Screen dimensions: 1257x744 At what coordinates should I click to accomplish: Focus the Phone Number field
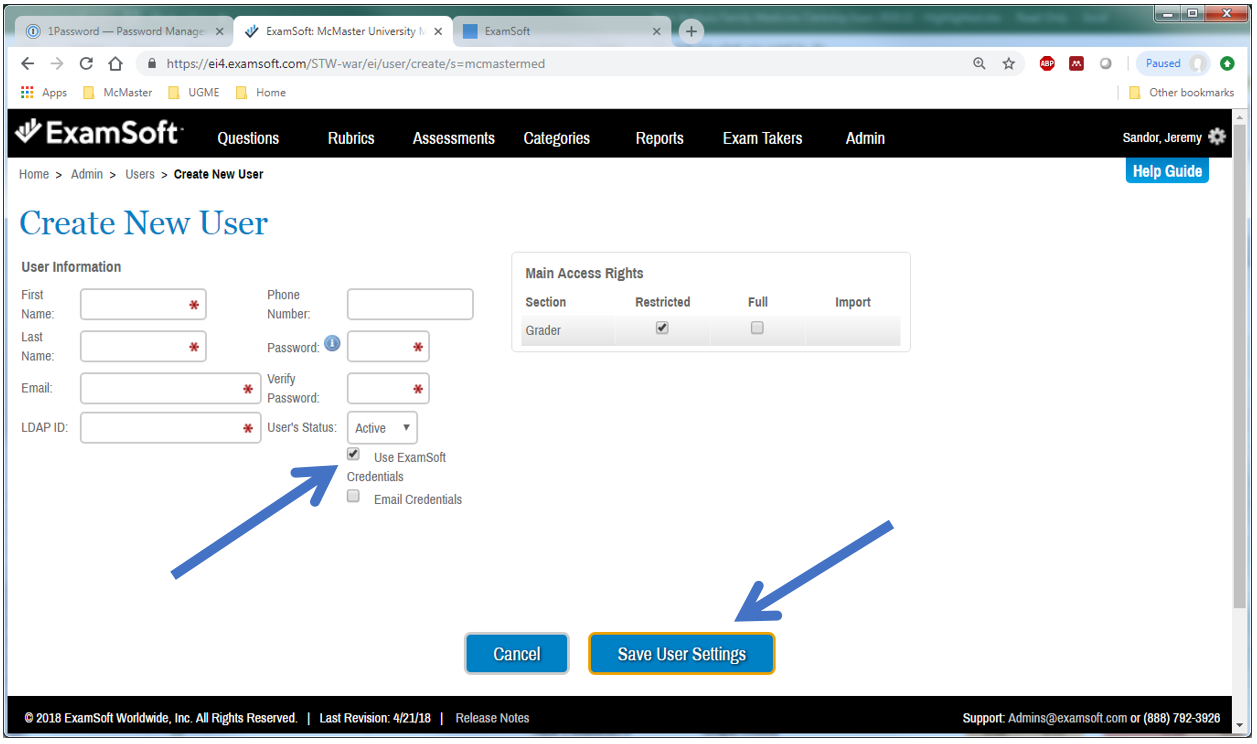tap(410, 305)
